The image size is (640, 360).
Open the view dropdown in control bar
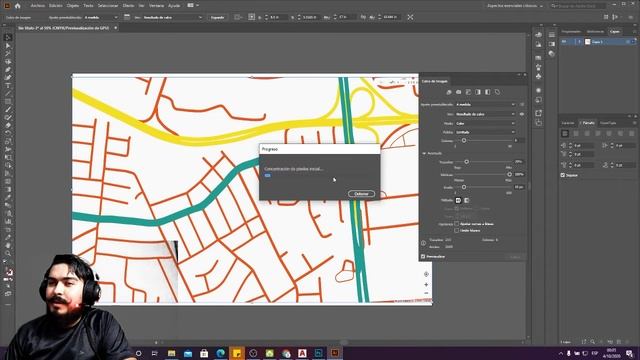click(173, 18)
